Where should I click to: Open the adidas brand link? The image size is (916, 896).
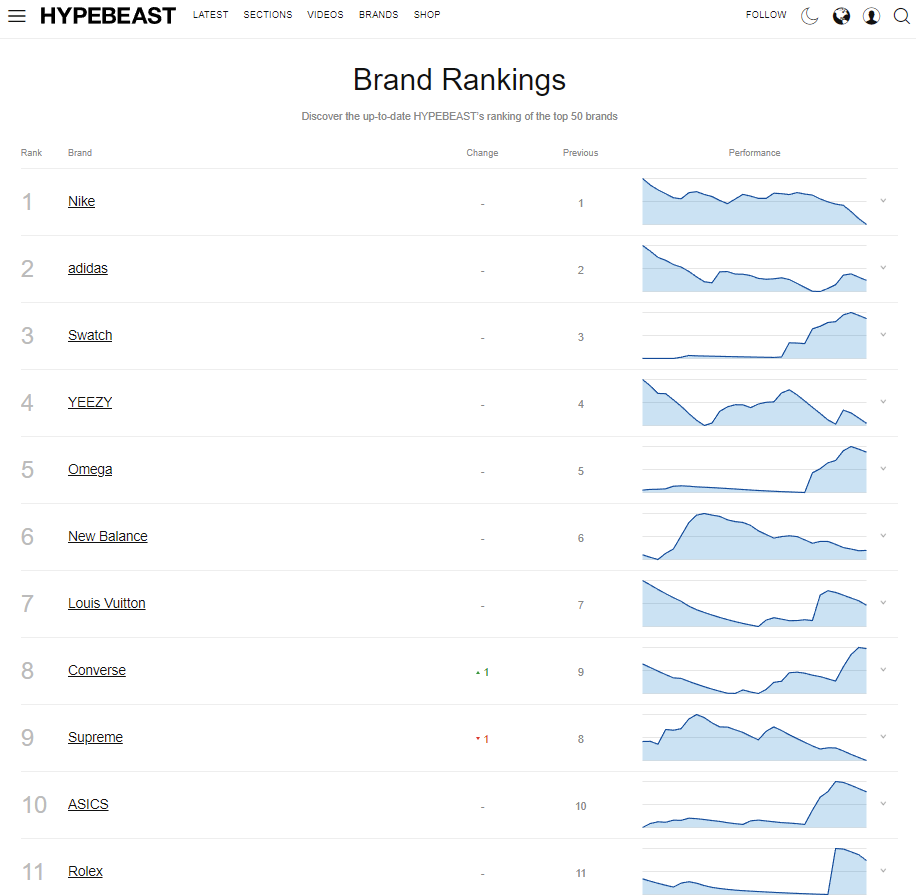(88, 269)
